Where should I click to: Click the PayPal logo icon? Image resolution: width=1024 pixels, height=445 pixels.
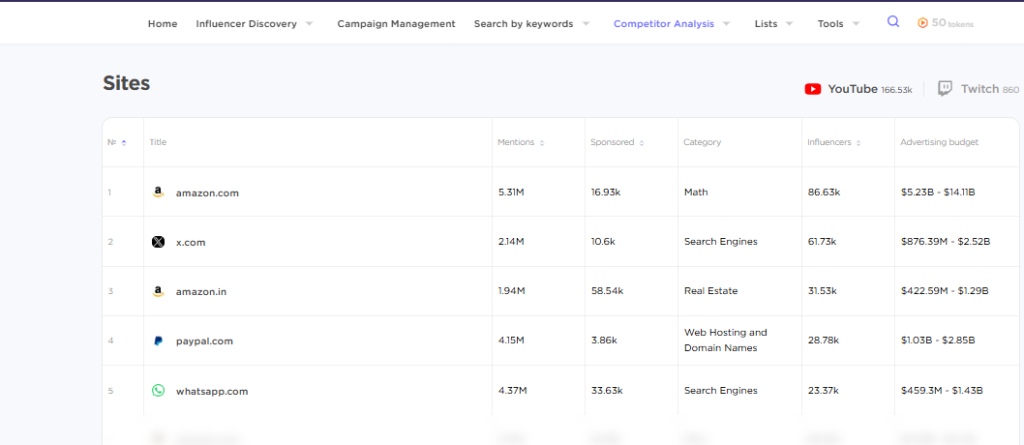tap(158, 340)
